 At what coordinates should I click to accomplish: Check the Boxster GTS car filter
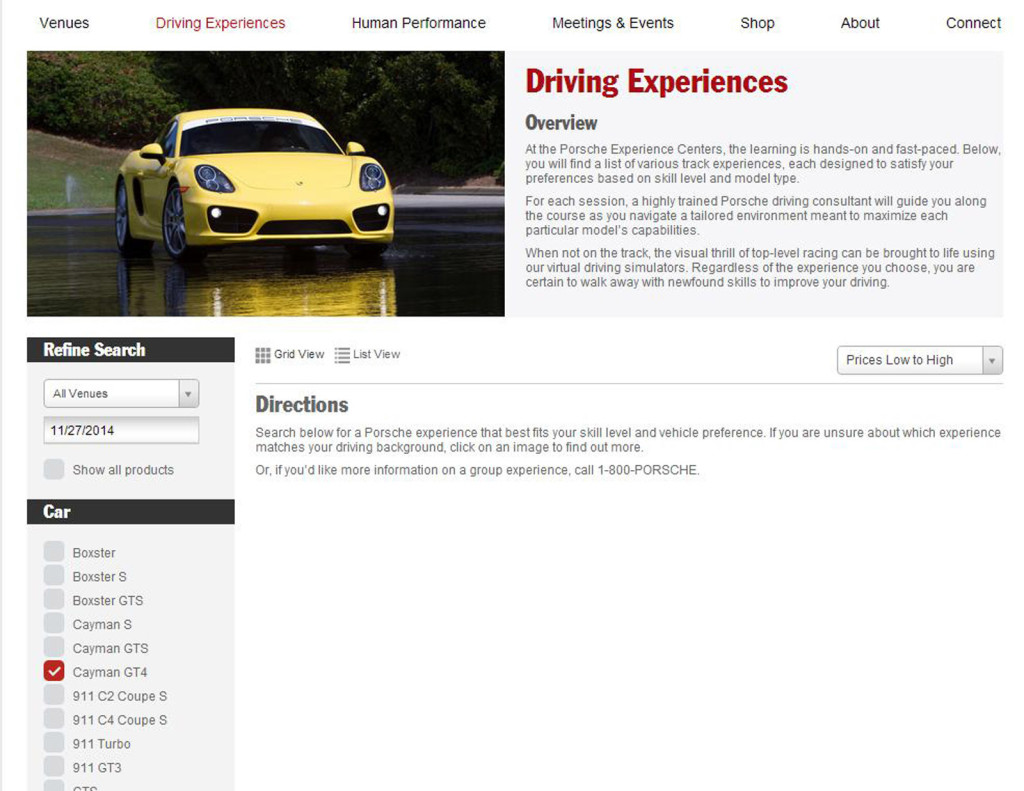[x=54, y=599]
